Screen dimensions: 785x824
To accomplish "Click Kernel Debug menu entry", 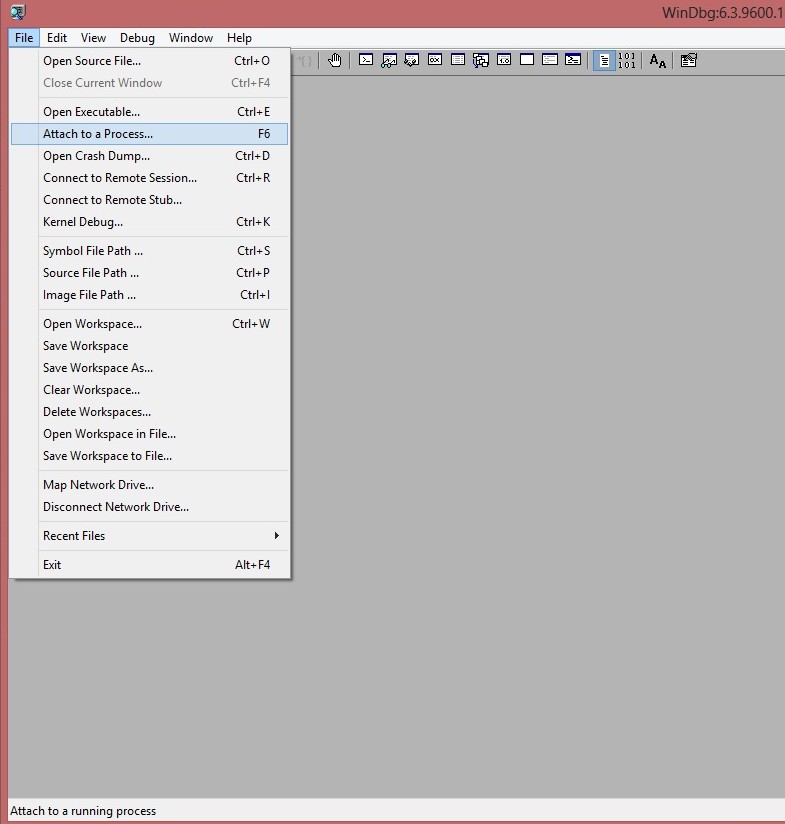I will [x=83, y=222].
